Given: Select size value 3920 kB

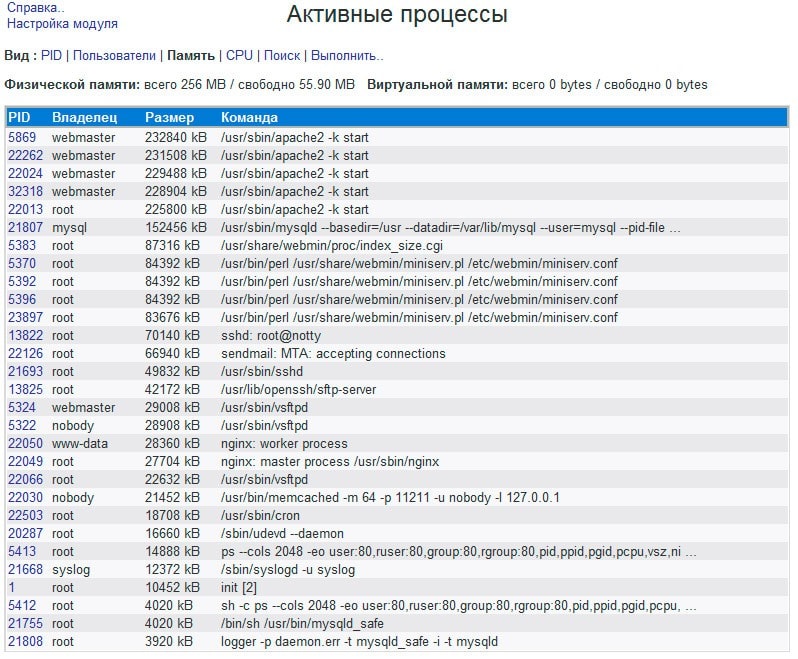Looking at the screenshot, I should coord(169,641).
